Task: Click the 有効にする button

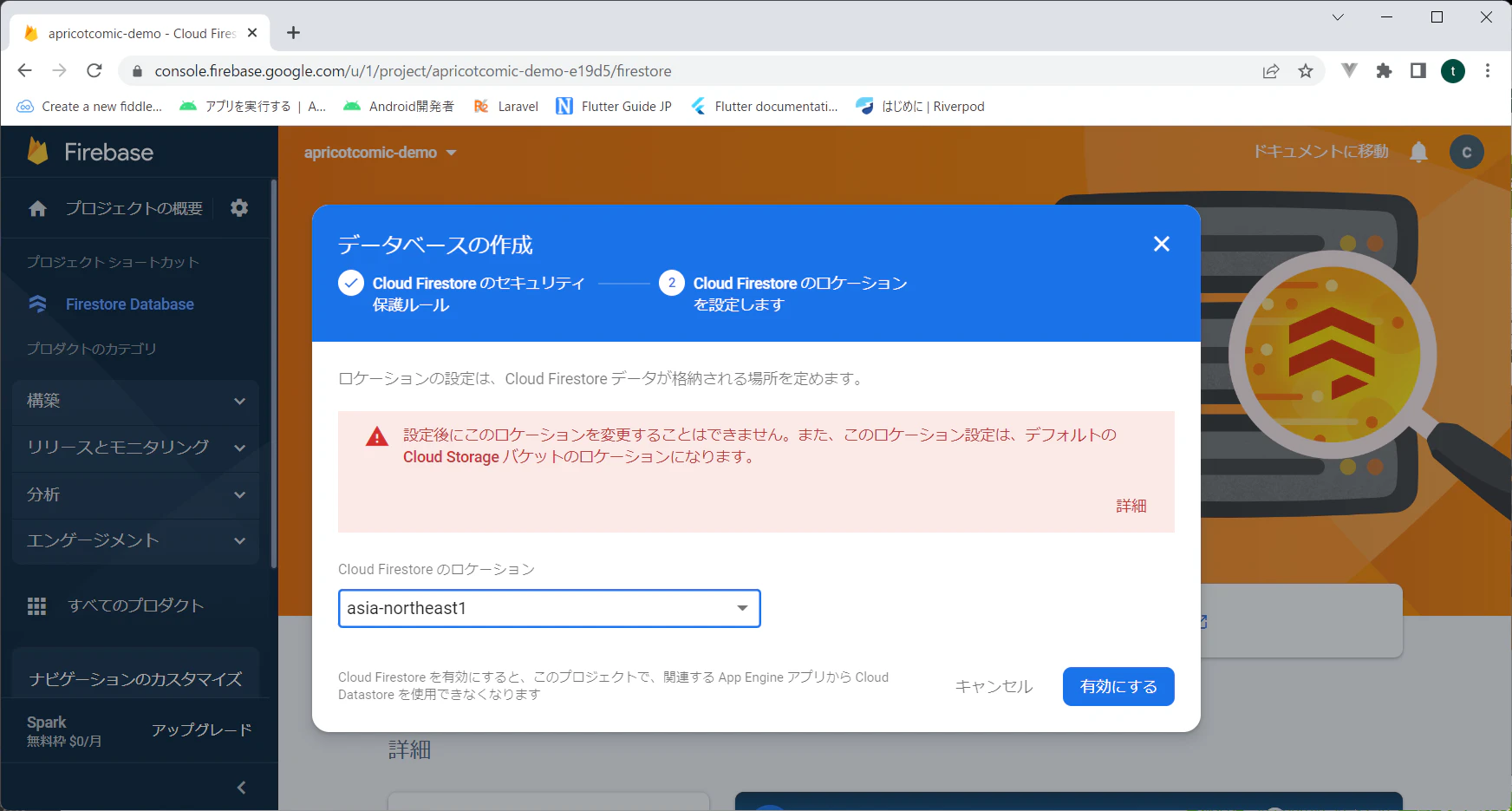Action: (1118, 686)
